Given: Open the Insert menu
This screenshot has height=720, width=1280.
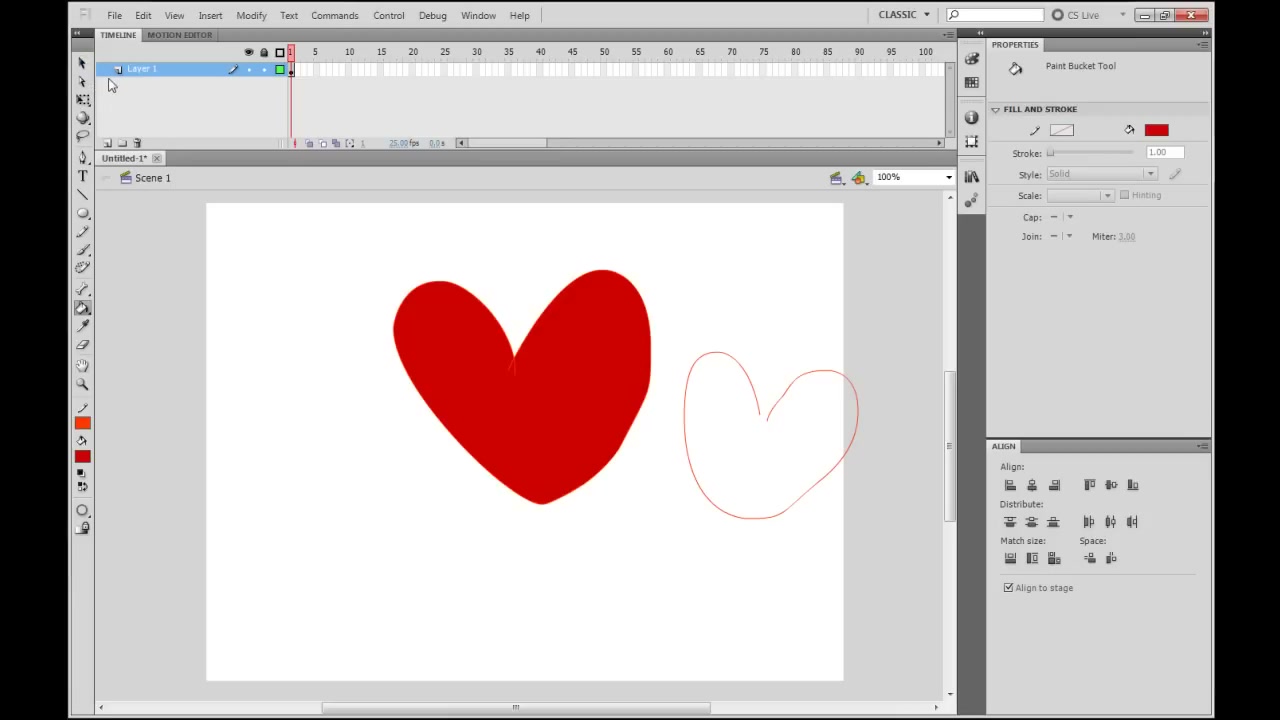Looking at the screenshot, I should click(210, 15).
